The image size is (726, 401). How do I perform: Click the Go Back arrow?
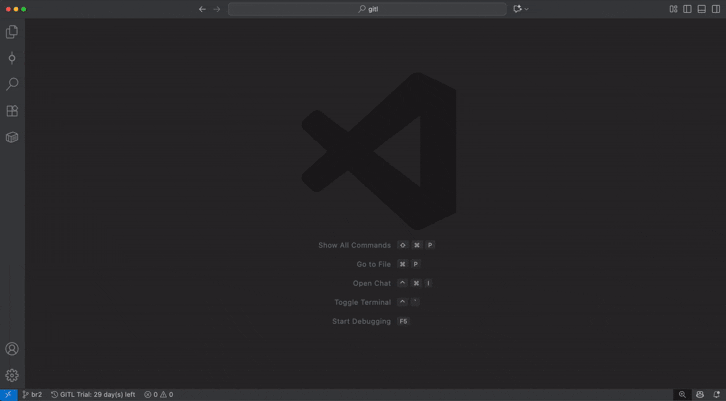click(x=202, y=9)
